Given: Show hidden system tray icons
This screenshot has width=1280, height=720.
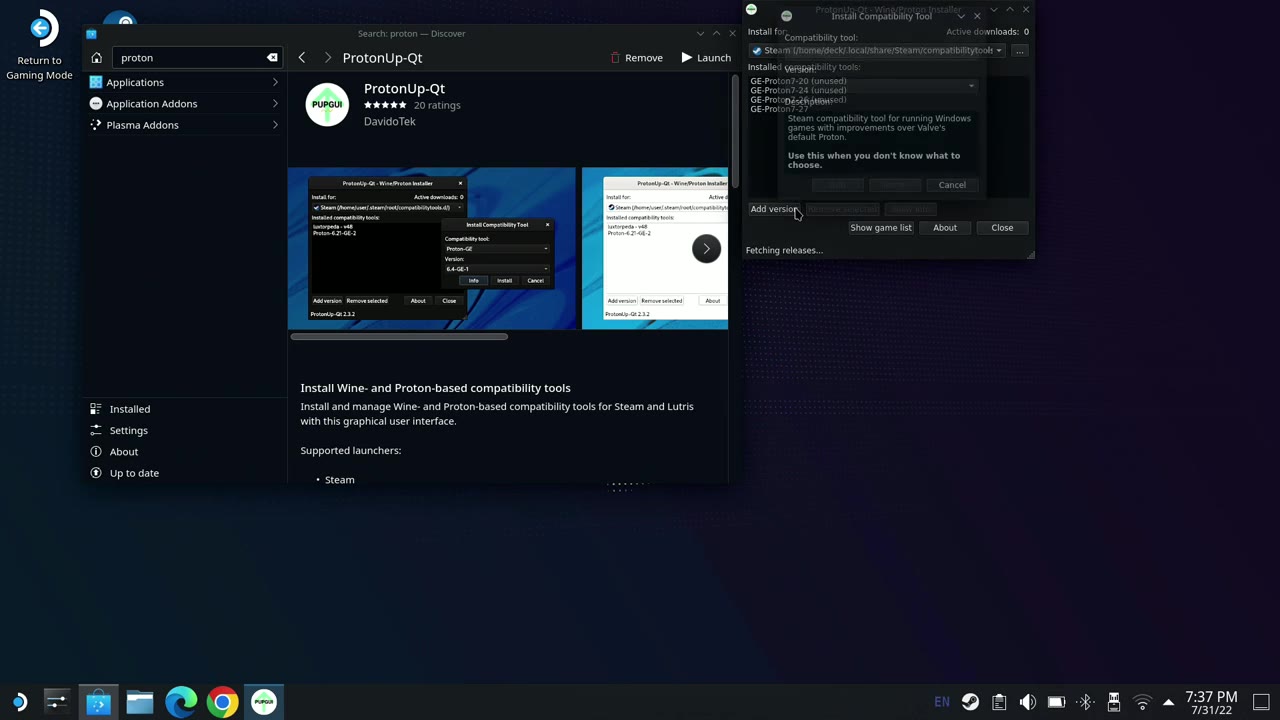Looking at the screenshot, I should click(x=1168, y=702).
